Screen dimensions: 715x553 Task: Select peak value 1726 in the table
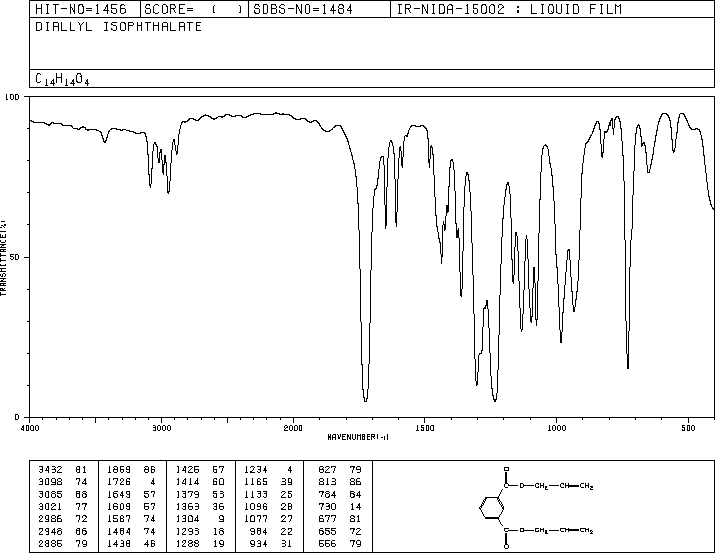pos(119,481)
